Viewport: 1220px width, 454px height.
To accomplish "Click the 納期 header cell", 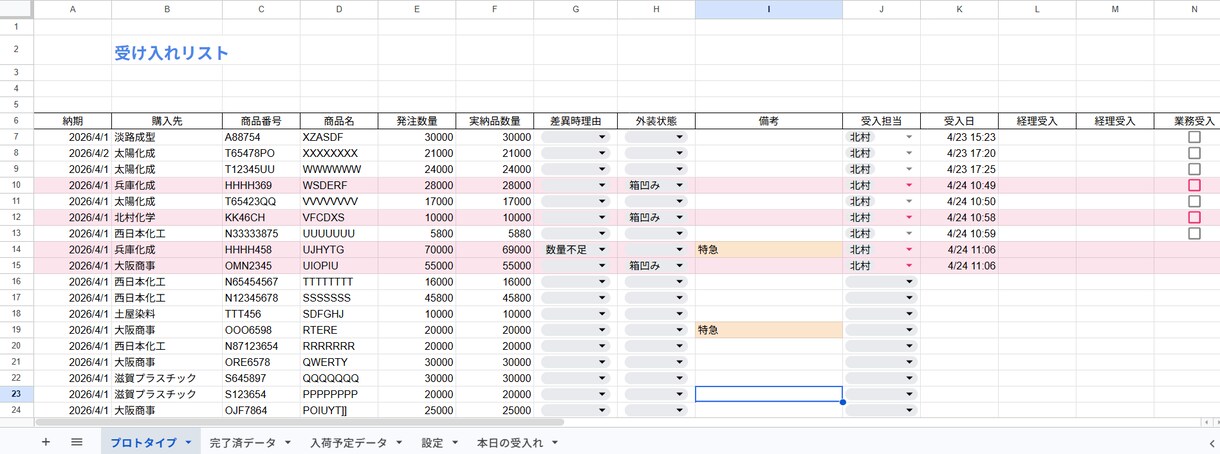I will [x=73, y=121].
